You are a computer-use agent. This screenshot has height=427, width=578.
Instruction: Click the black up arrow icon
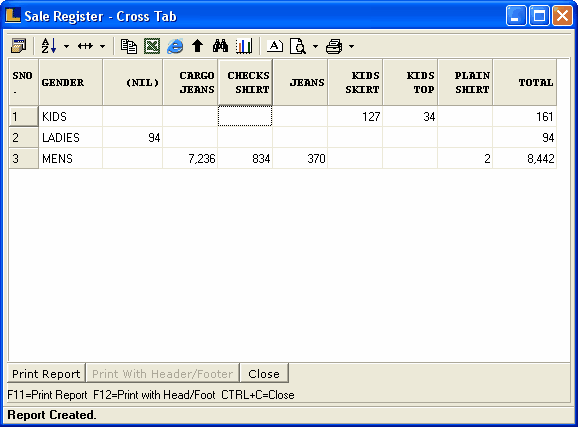click(x=198, y=46)
